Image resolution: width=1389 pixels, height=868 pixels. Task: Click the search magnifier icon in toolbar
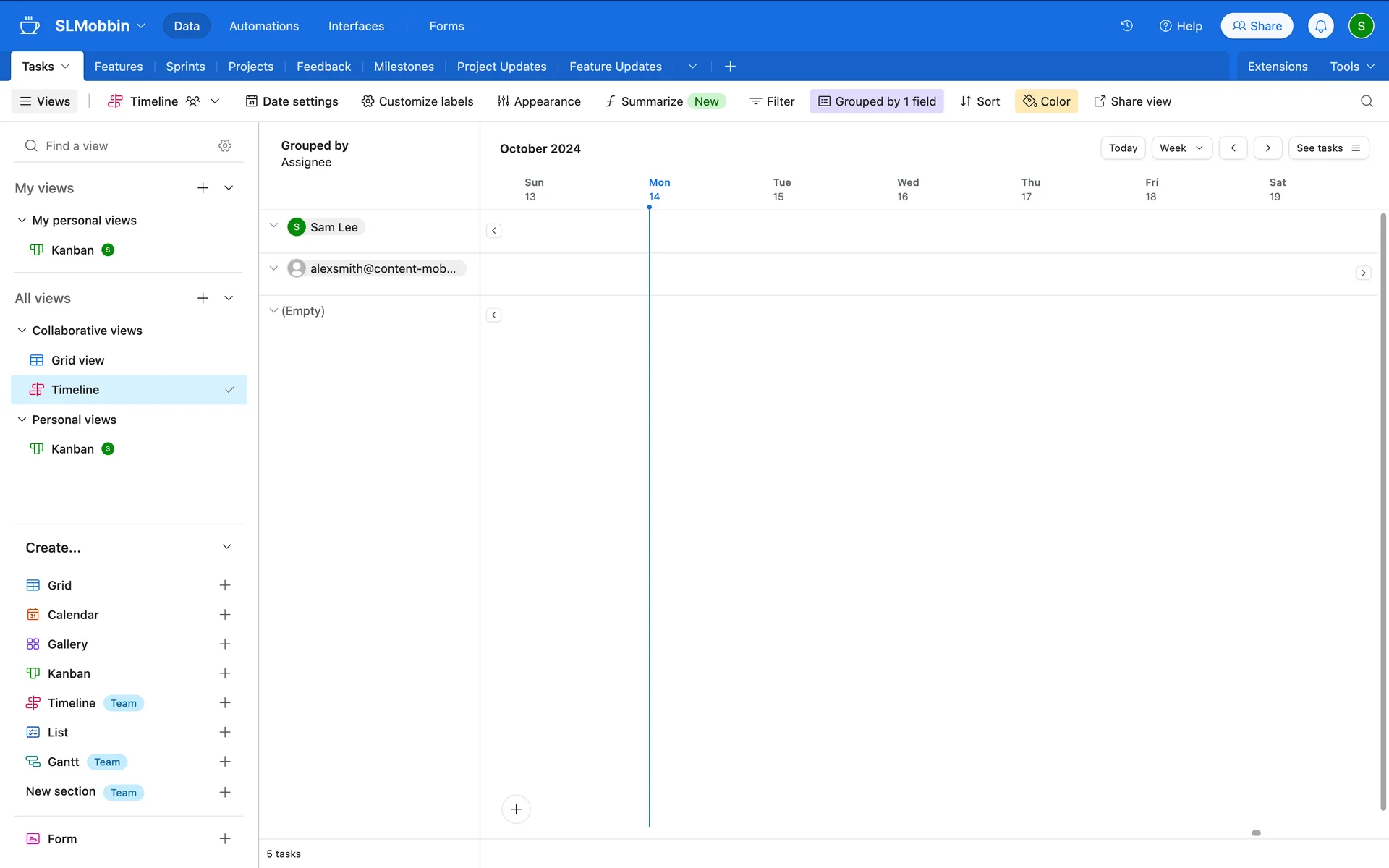(1366, 101)
